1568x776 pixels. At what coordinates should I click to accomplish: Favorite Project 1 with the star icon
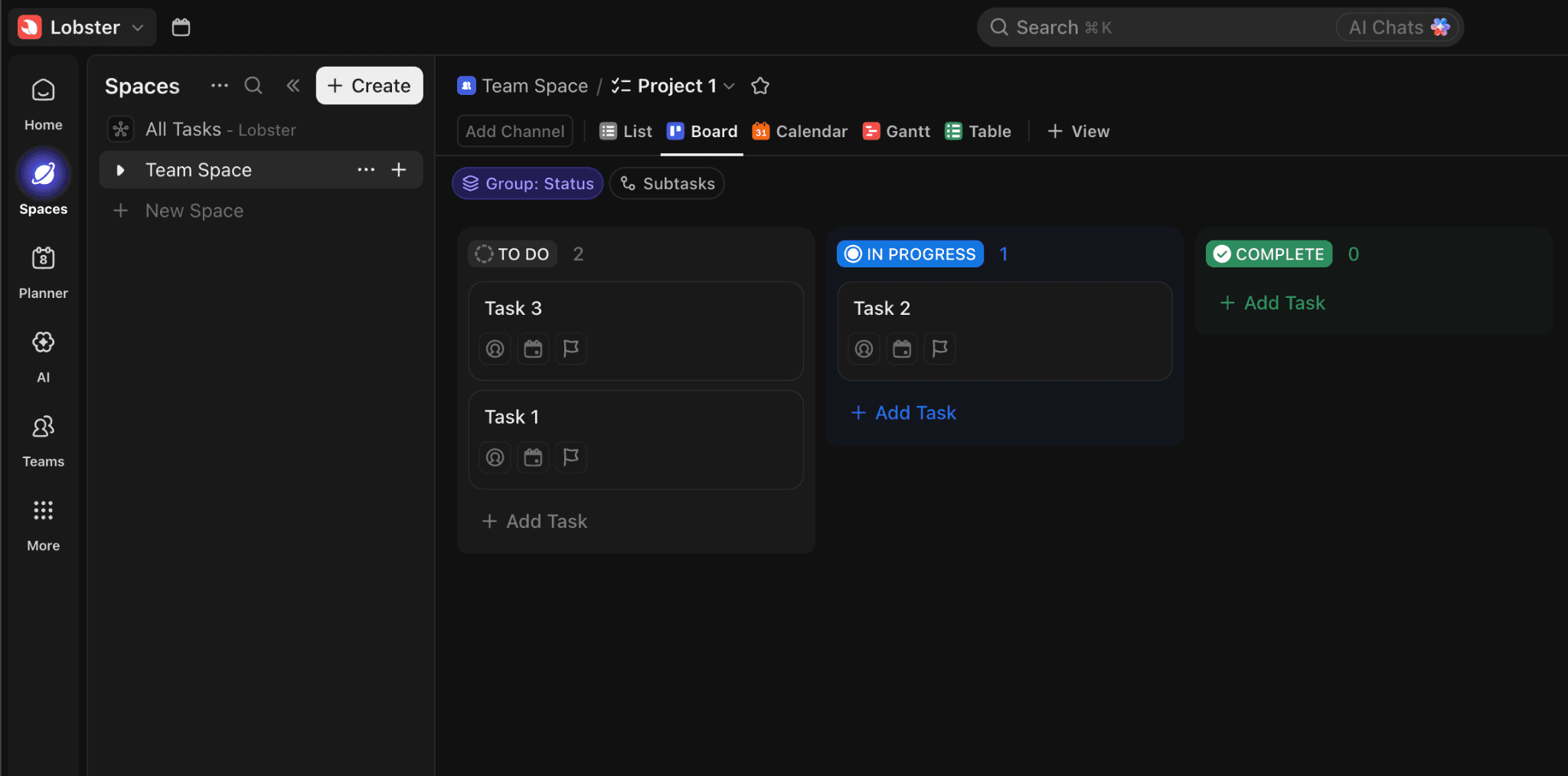coord(760,86)
